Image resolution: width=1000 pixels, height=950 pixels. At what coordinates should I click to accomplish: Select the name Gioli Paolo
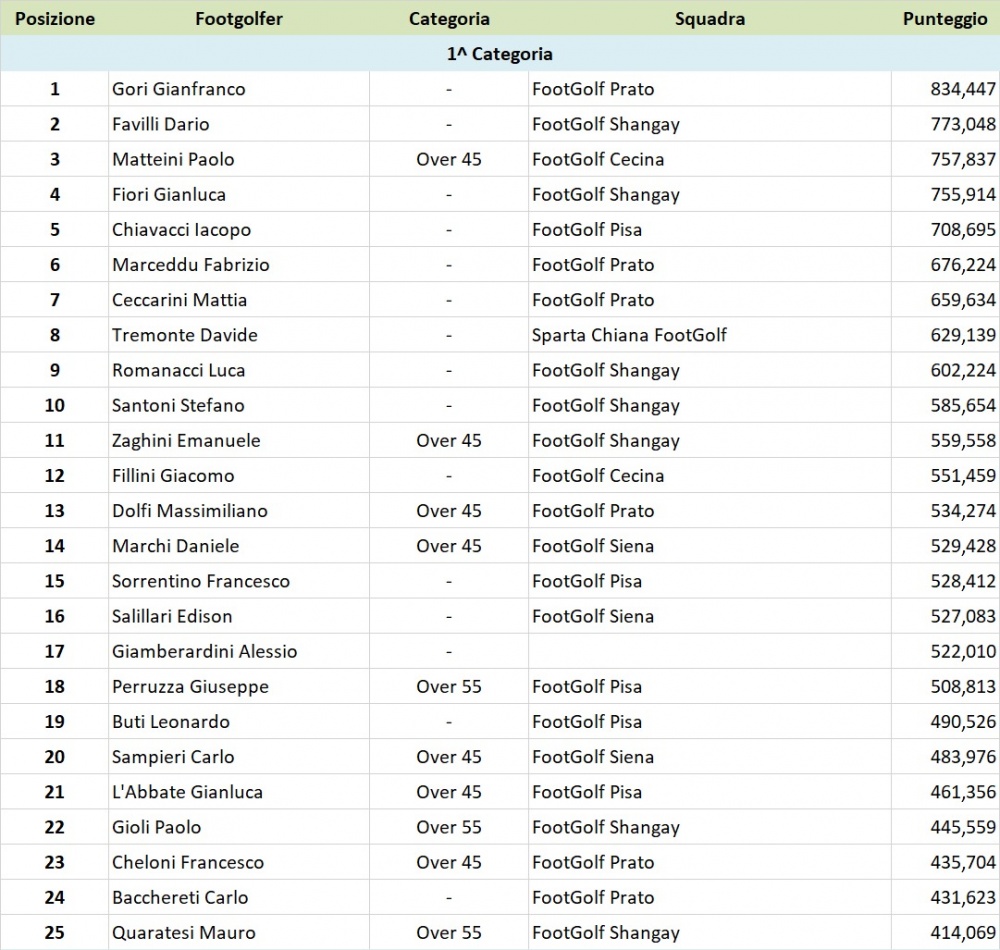coord(156,827)
